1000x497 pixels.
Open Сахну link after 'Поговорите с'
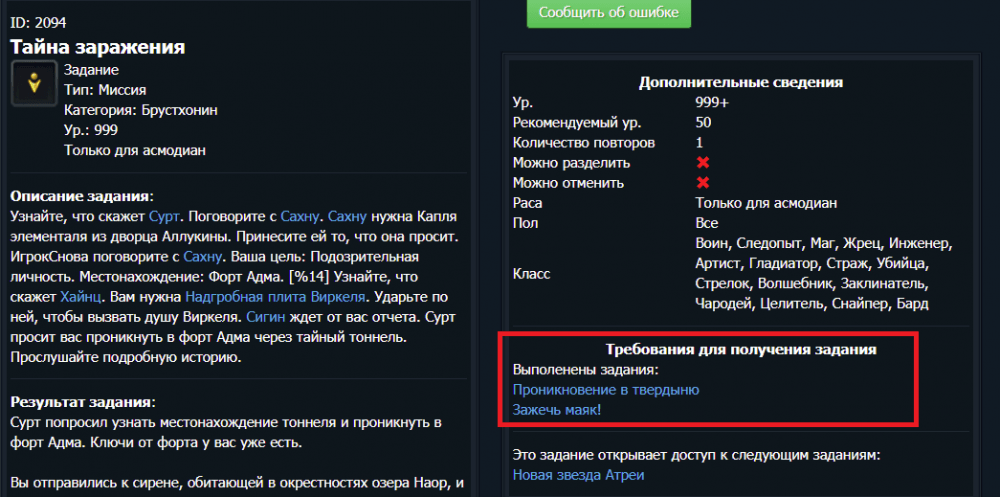300,216
